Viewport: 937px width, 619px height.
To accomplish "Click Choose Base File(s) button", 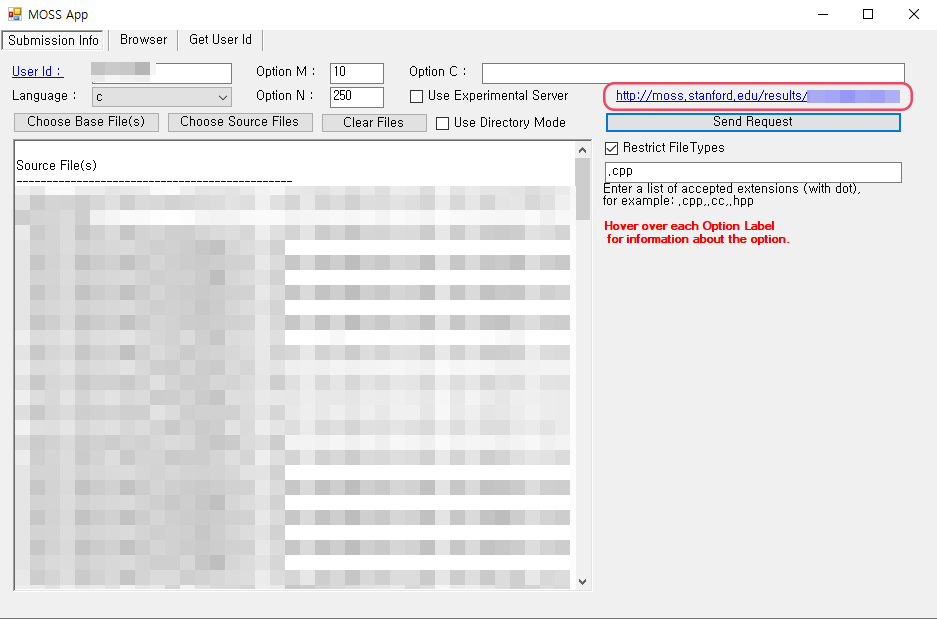I will click(x=87, y=122).
